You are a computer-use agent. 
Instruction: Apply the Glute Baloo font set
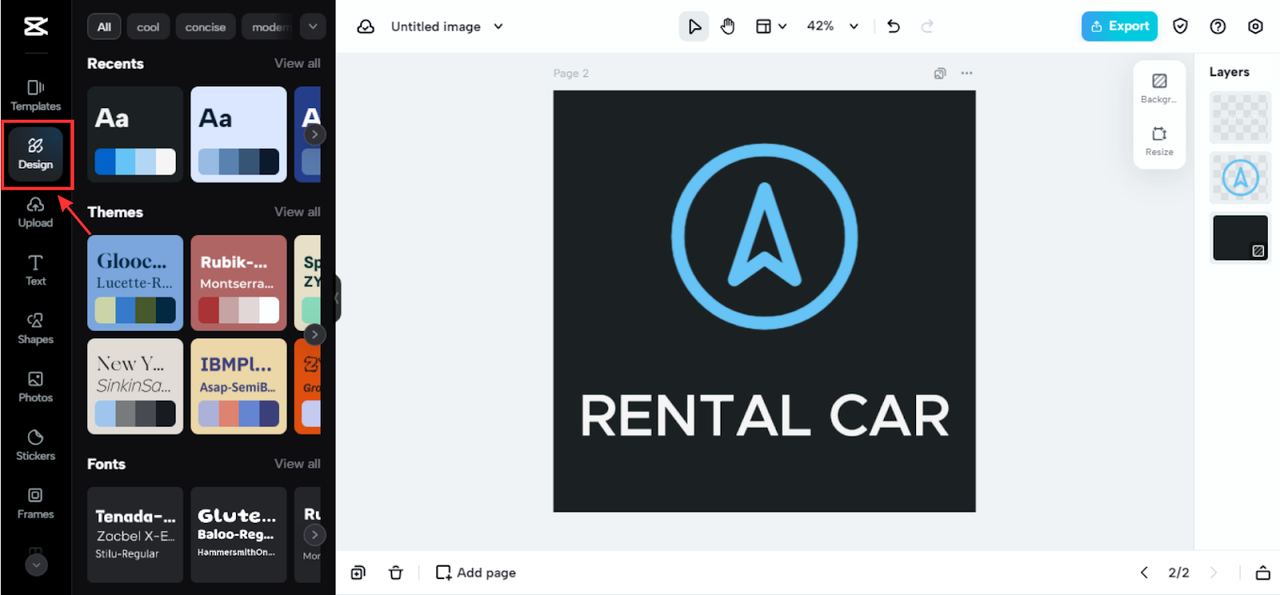239,534
